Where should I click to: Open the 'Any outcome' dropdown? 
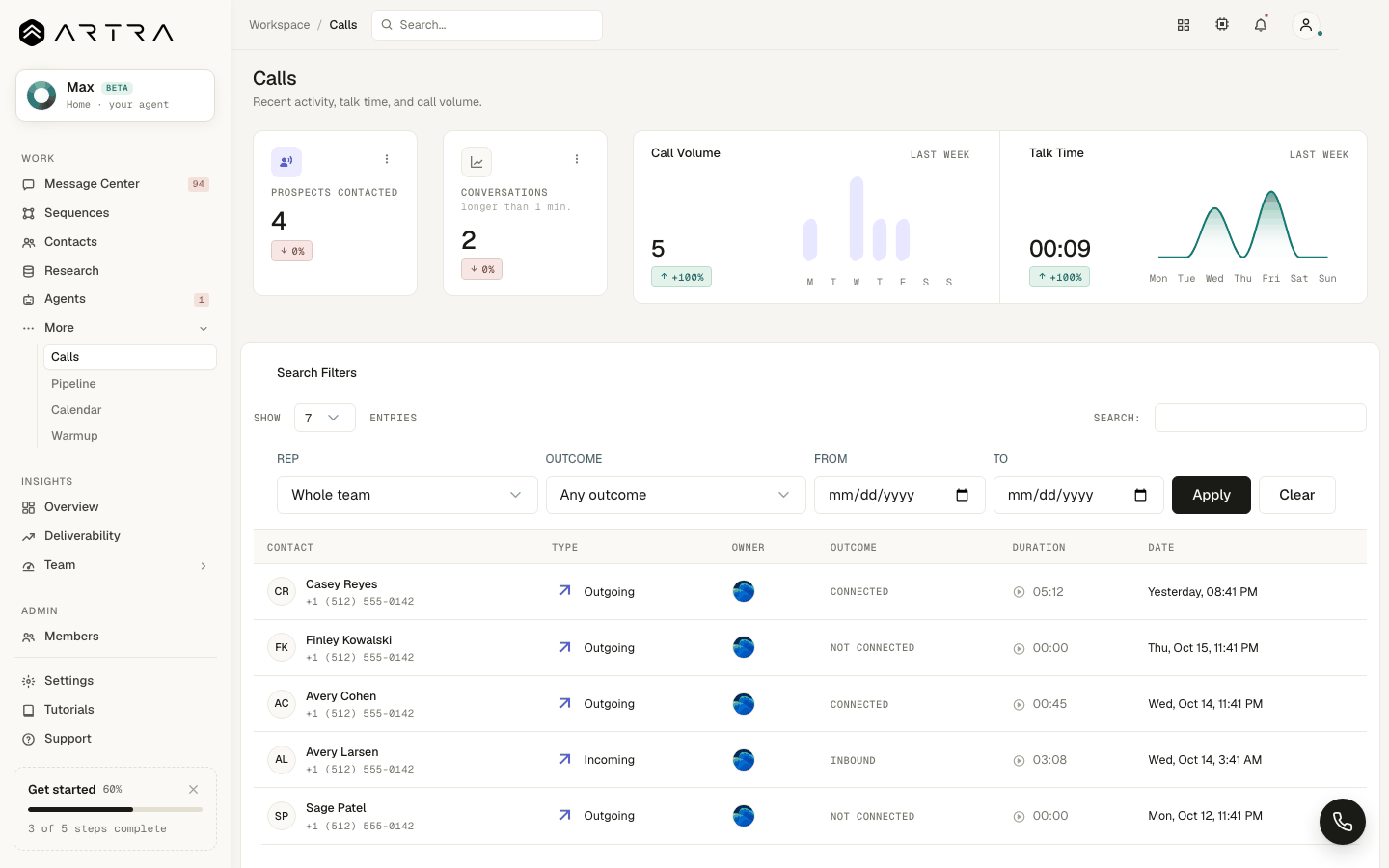click(x=675, y=495)
